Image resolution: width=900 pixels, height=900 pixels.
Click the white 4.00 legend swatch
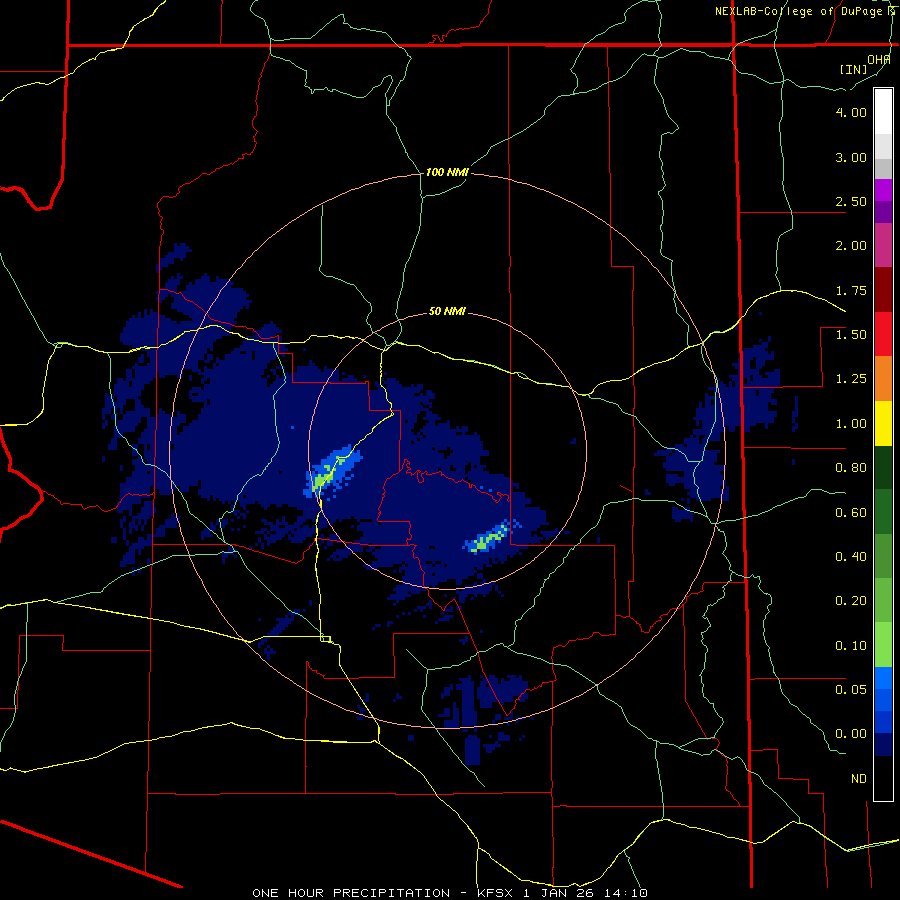(x=883, y=111)
